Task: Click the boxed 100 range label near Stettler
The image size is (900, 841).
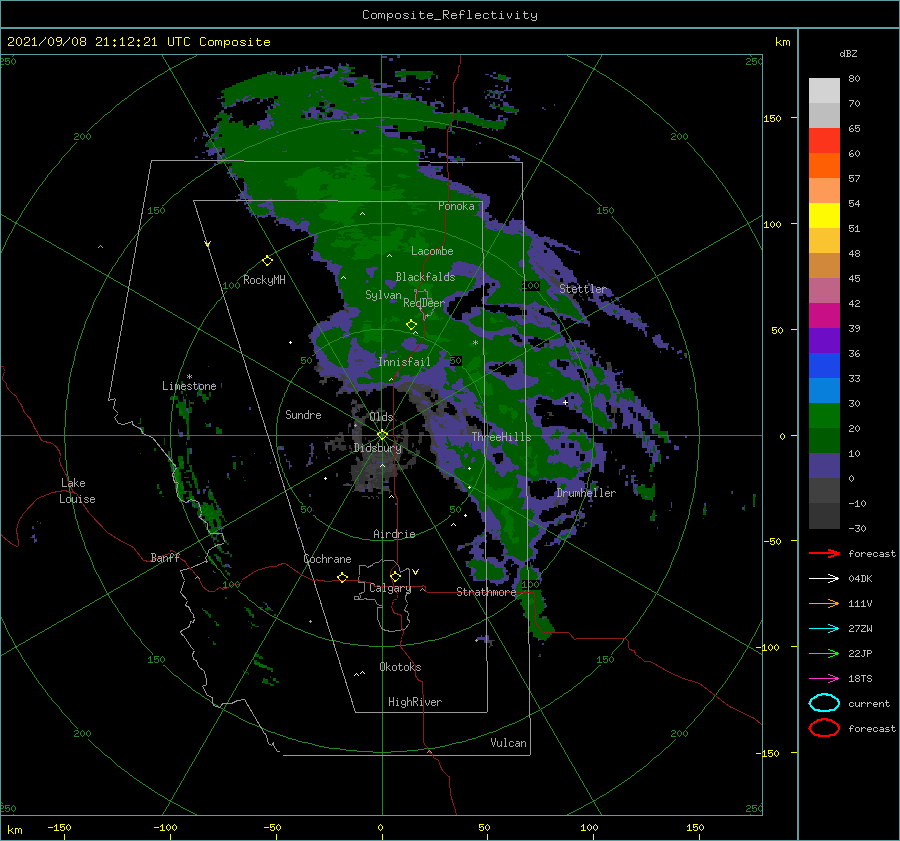Action: coord(531,286)
